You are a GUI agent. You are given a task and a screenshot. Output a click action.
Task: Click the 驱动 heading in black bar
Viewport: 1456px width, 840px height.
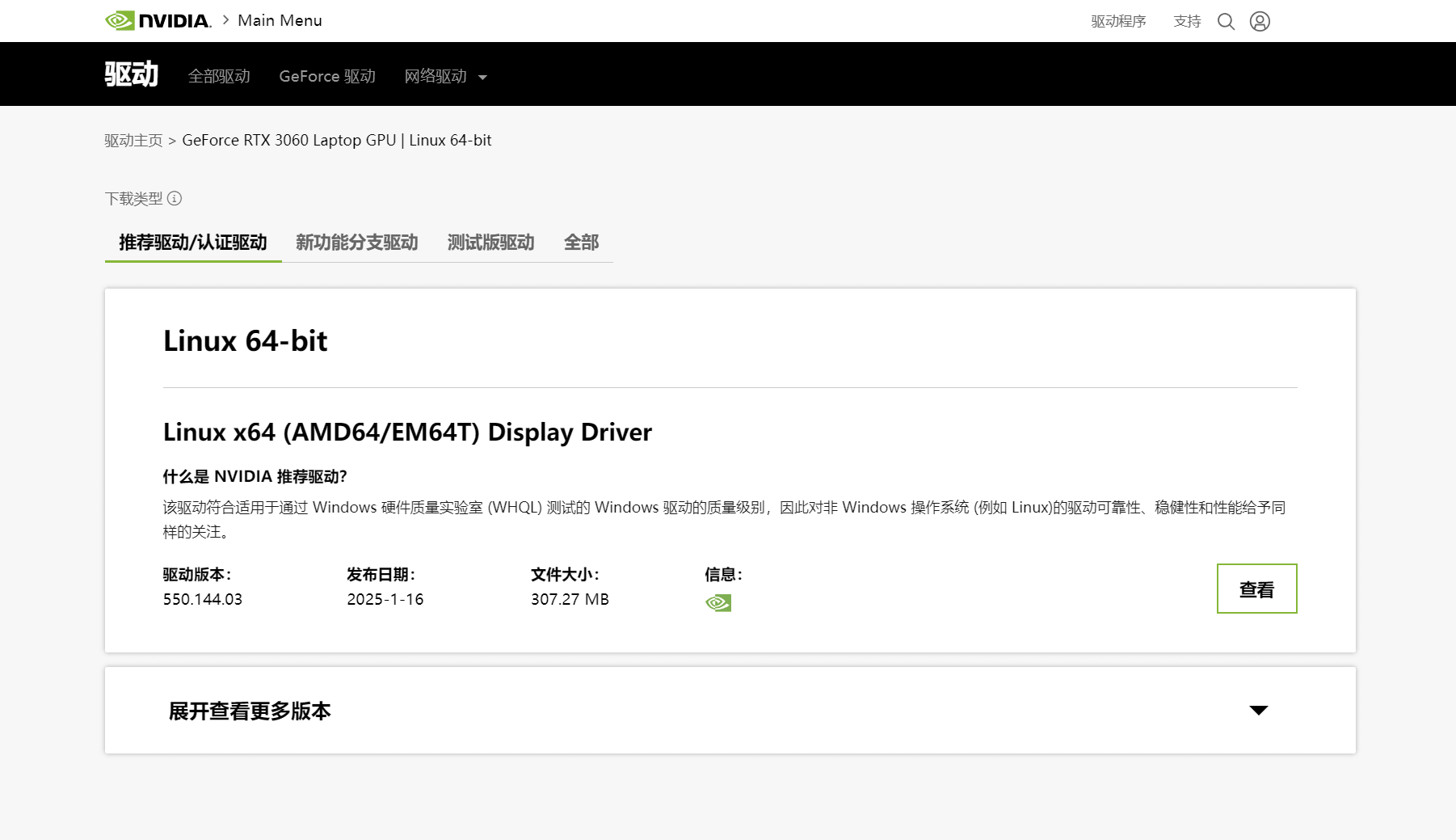(x=132, y=74)
